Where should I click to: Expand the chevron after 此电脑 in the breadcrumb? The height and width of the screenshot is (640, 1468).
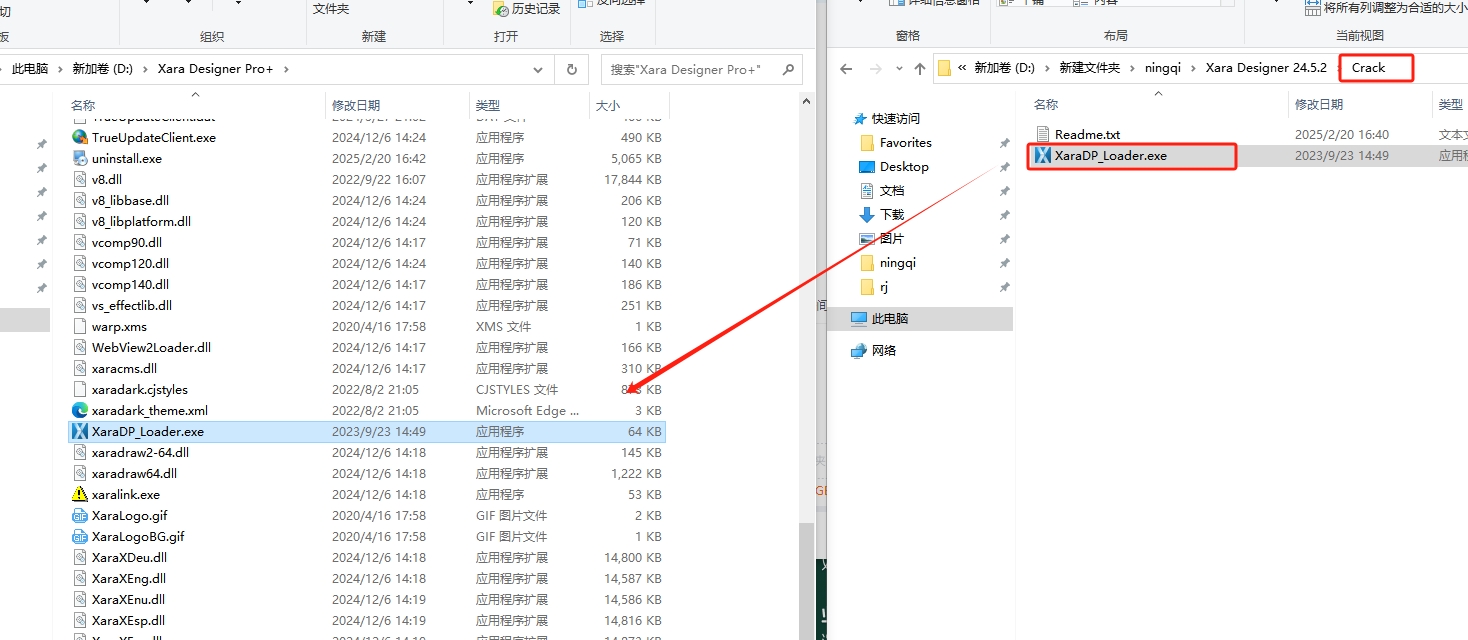59,69
